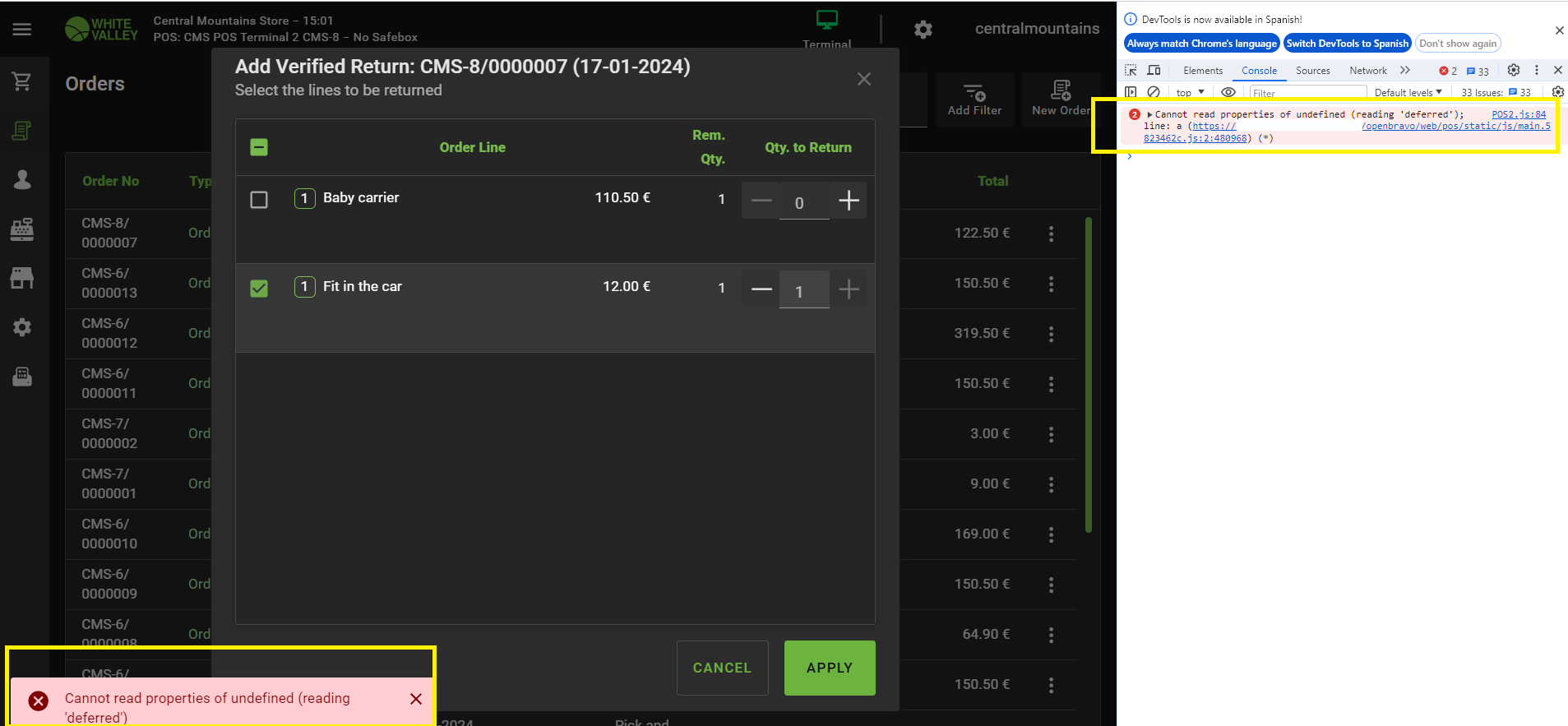Expand the more DevTools tabs chevron

tap(1405, 71)
